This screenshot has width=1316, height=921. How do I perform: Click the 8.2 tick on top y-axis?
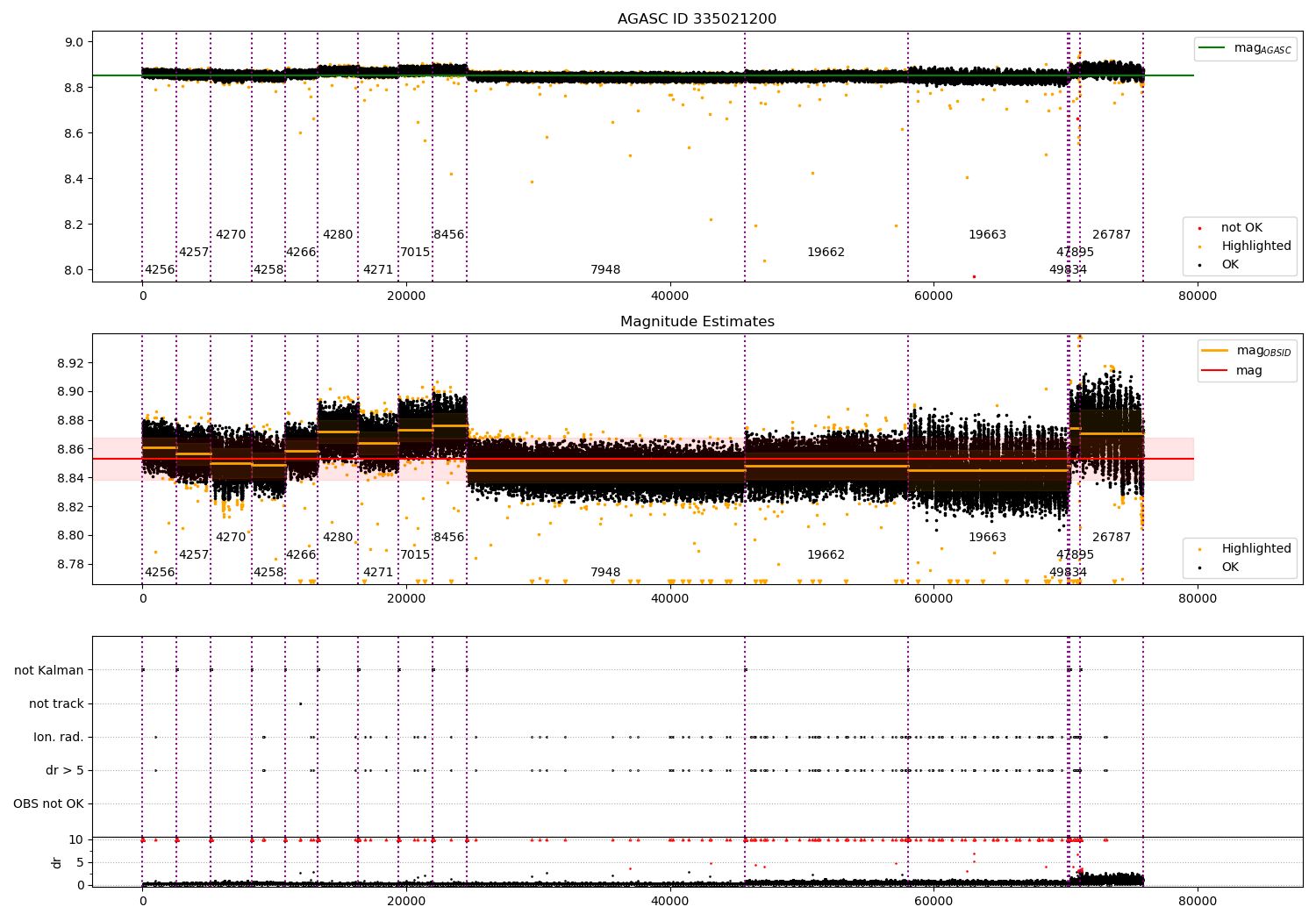[x=75, y=225]
